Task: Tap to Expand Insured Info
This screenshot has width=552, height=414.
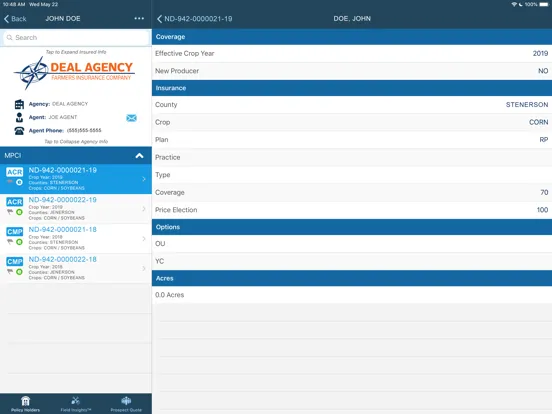Action: click(76, 52)
